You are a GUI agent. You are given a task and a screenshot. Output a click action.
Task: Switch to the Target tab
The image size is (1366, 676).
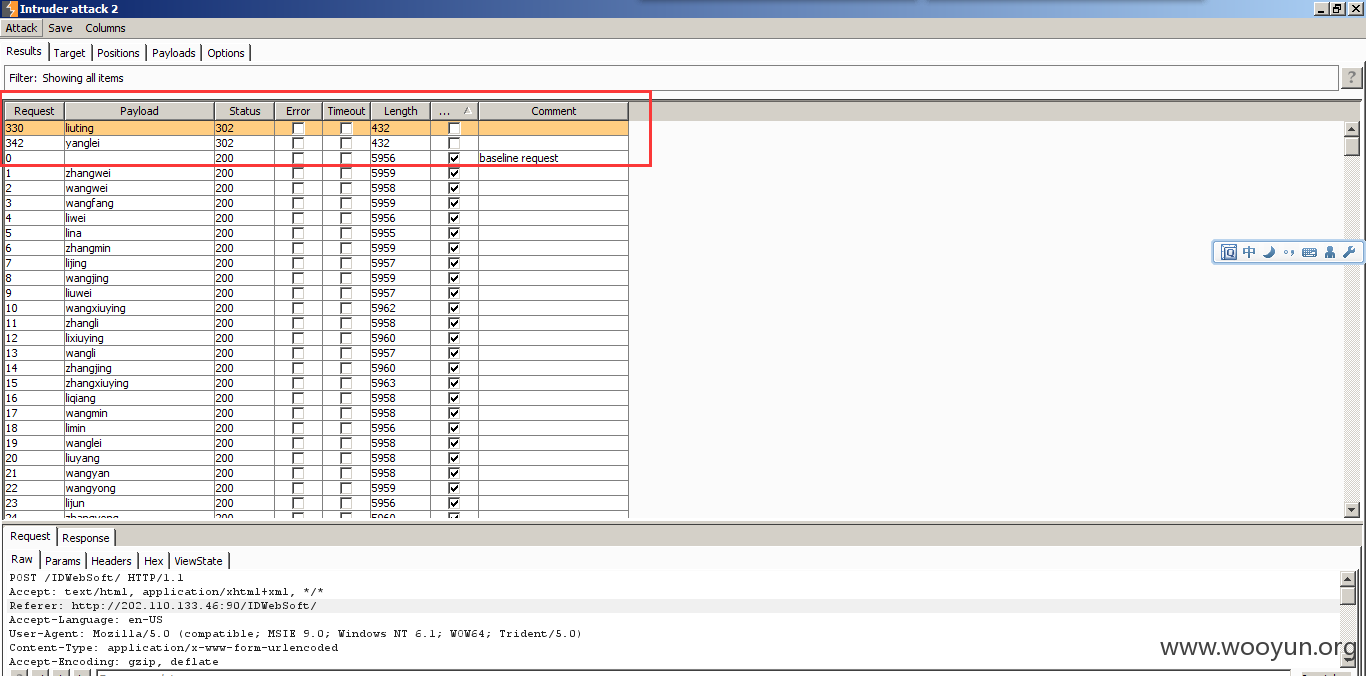click(x=70, y=53)
